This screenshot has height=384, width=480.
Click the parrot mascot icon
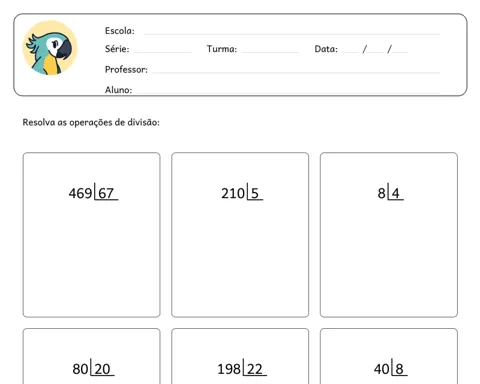(50, 48)
